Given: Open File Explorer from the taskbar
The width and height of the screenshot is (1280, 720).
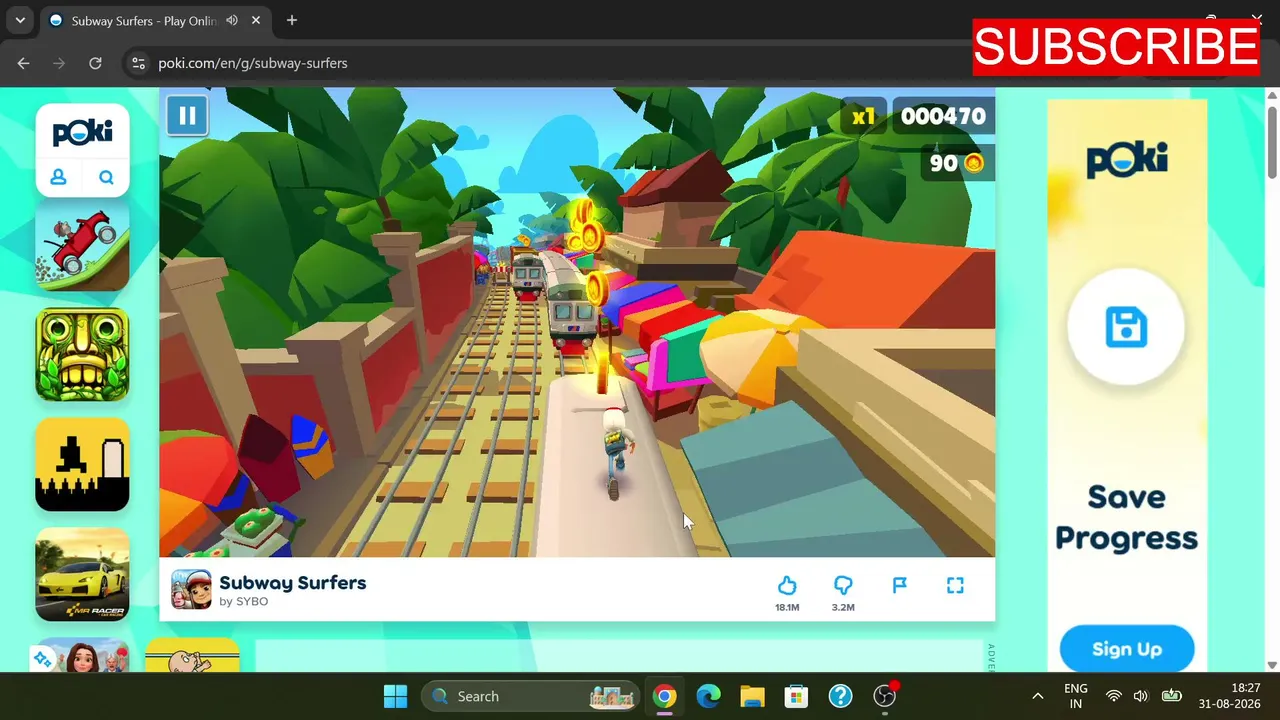Looking at the screenshot, I should coord(752,696).
